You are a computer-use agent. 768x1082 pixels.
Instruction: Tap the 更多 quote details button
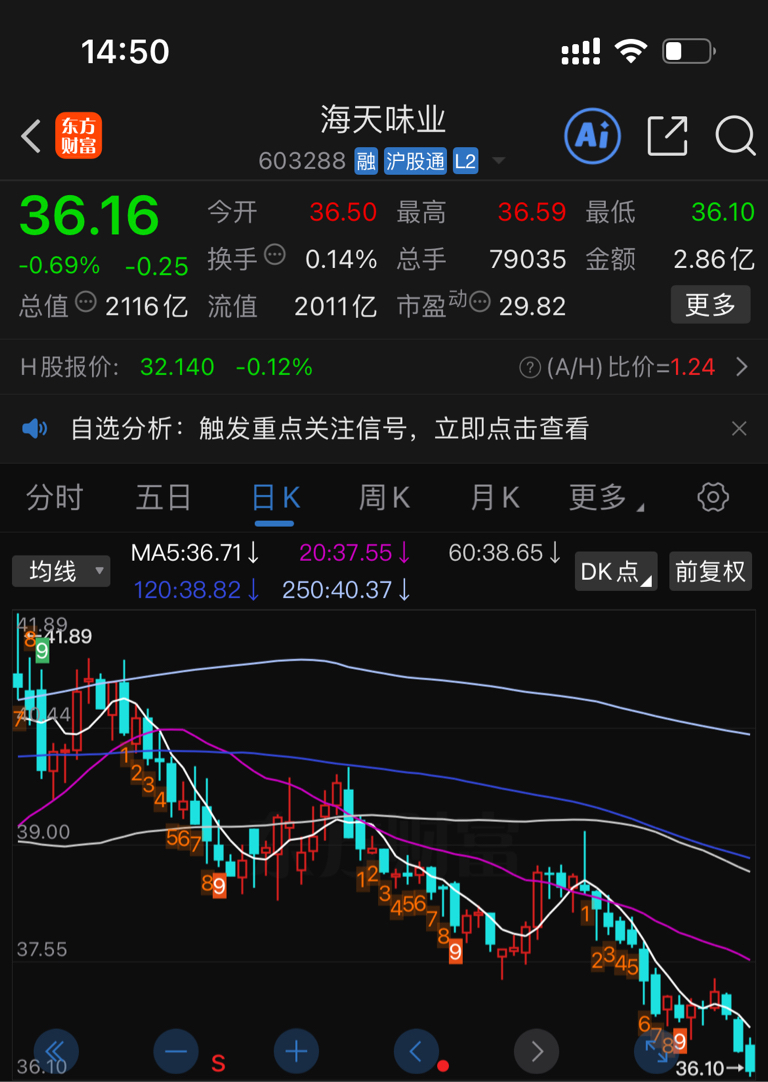point(711,304)
